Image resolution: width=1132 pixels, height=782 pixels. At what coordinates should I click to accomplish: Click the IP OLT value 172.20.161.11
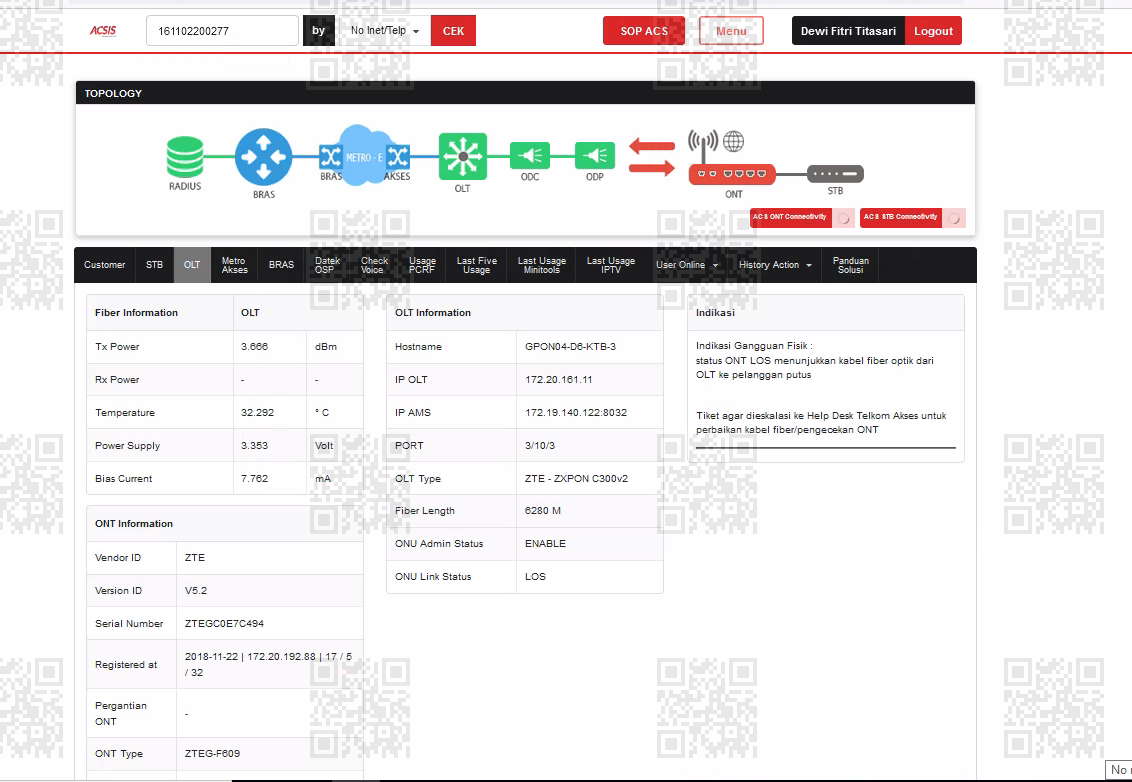[559, 380]
